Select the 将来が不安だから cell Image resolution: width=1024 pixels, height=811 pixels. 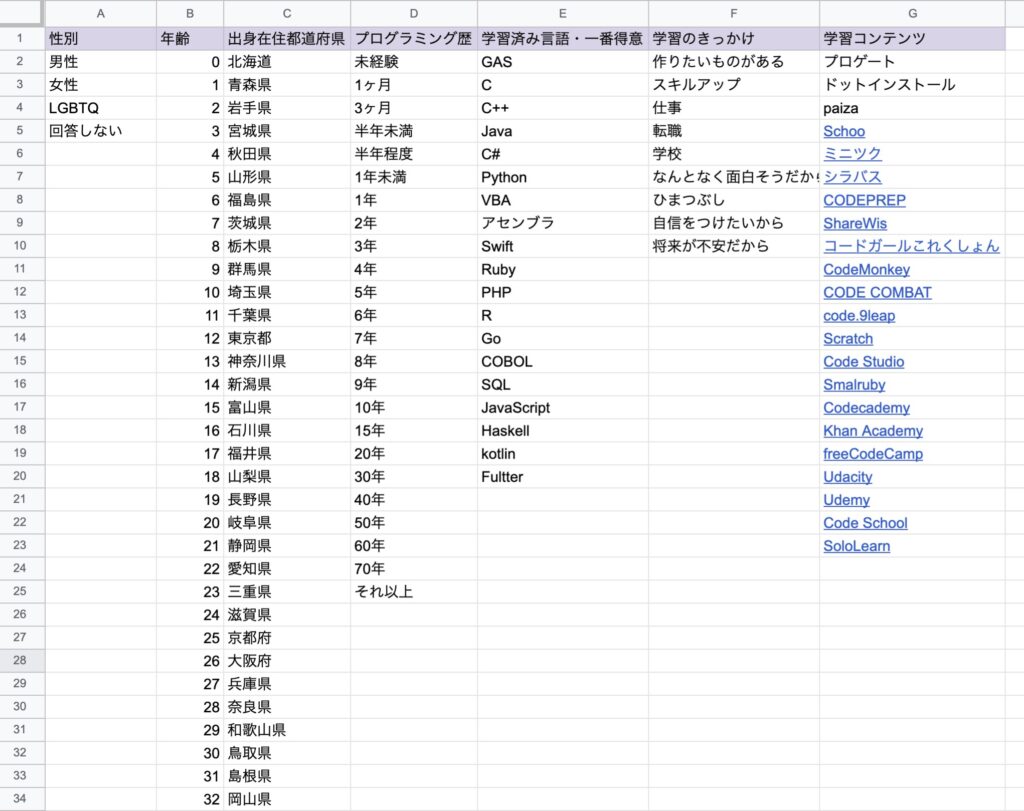(733, 246)
